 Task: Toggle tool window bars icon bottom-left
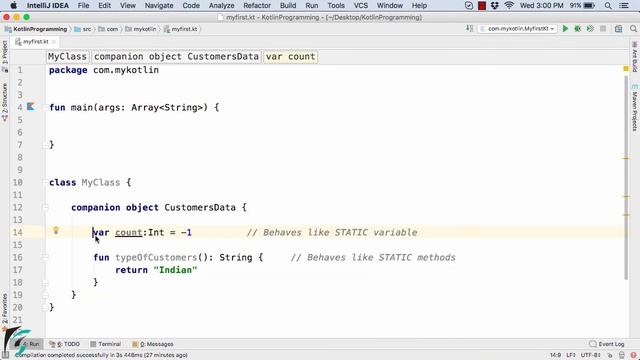(x=5, y=355)
